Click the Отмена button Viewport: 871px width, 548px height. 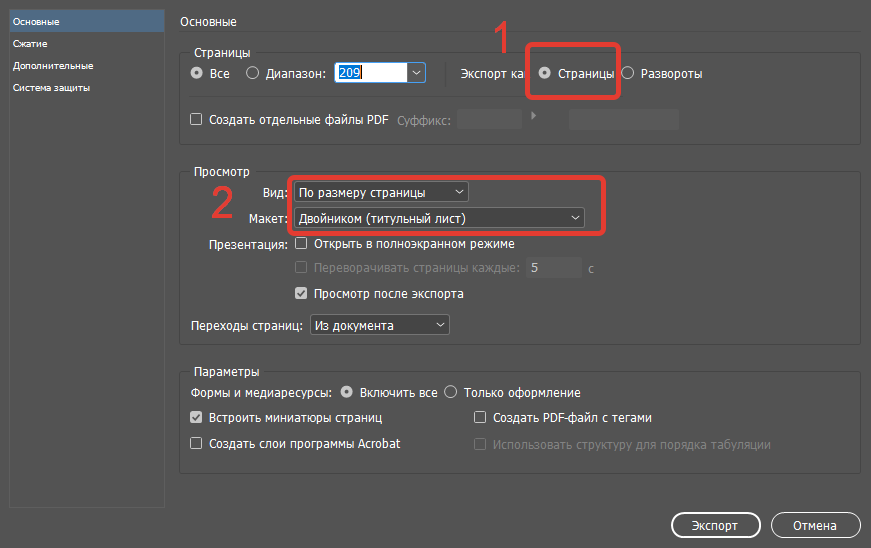coord(815,525)
